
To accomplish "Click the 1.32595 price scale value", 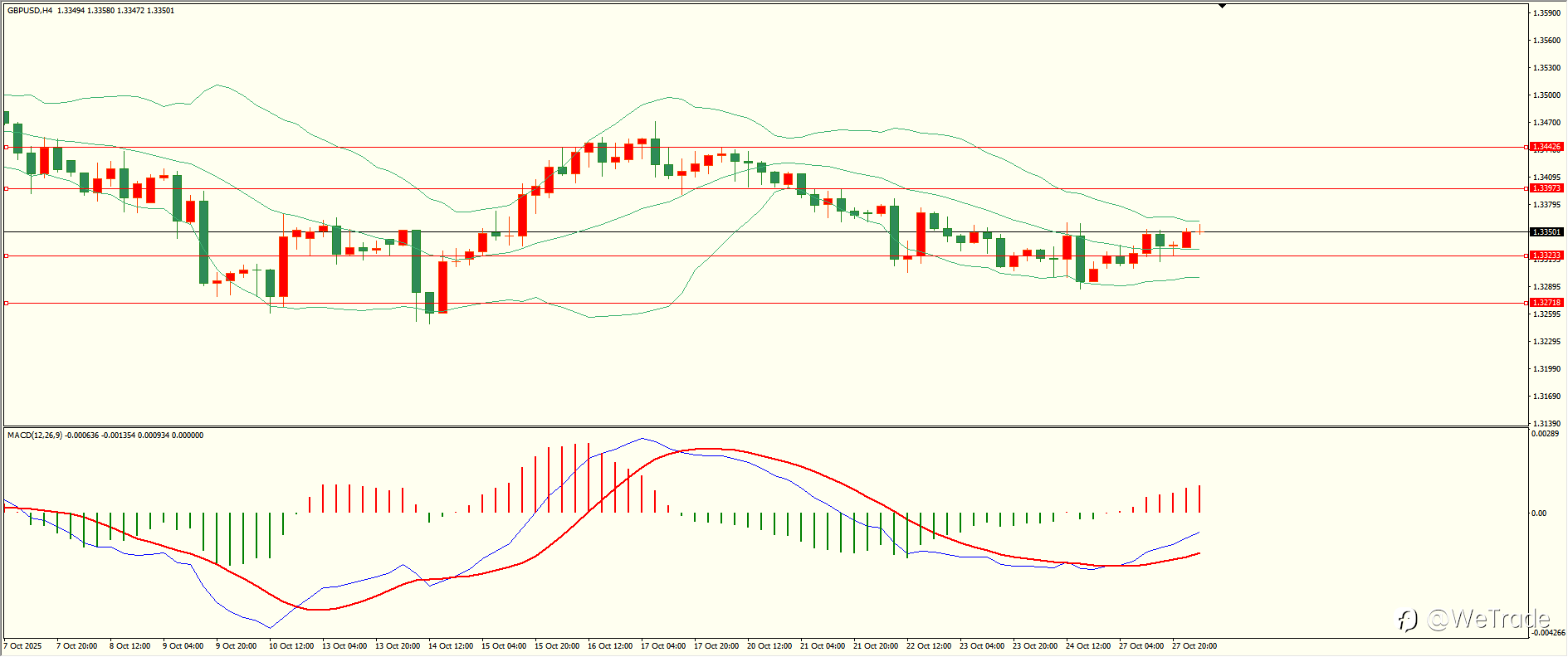I will 1546,314.
